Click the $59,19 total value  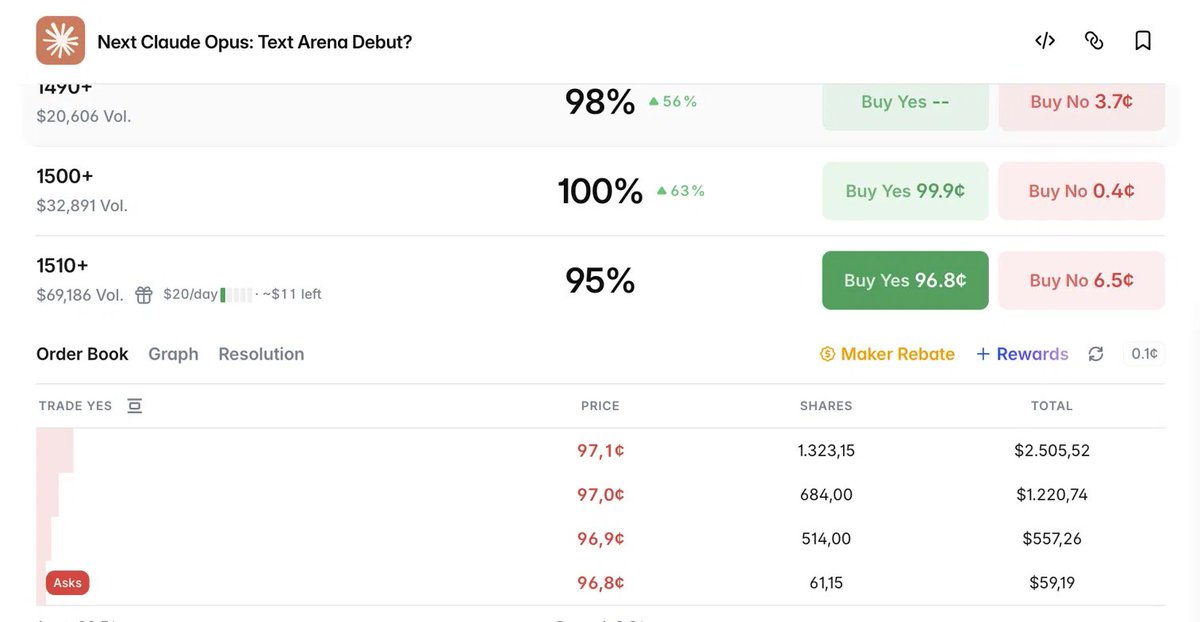tap(1052, 583)
